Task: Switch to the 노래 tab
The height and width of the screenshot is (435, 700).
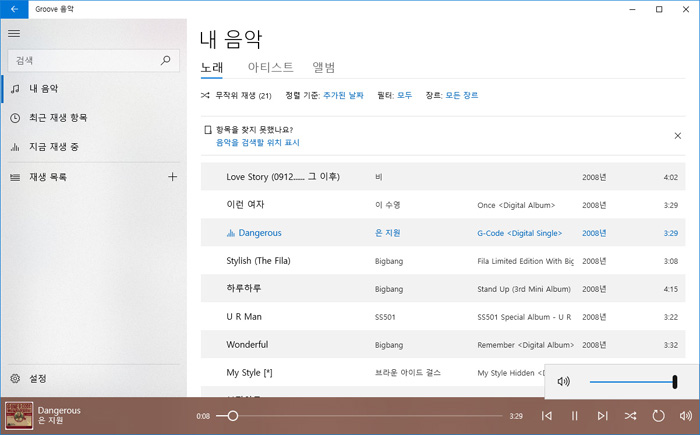Action: pos(212,67)
